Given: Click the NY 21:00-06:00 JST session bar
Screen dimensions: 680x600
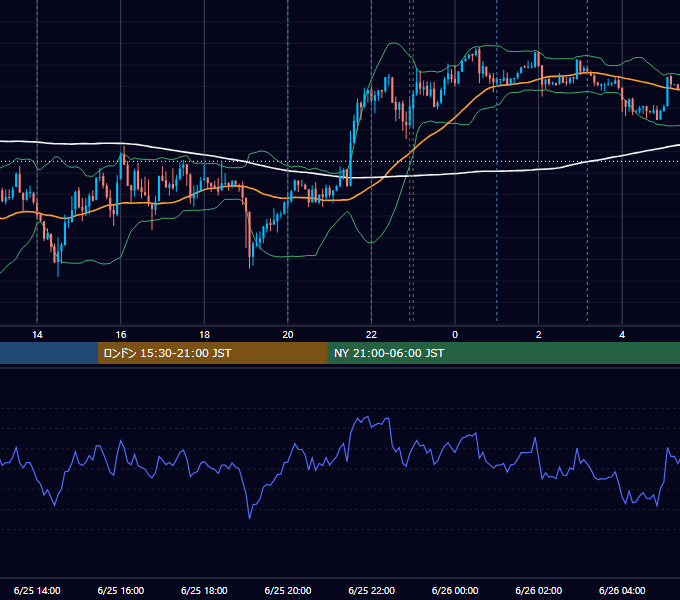Looking at the screenshot, I should pyautogui.click(x=503, y=353).
